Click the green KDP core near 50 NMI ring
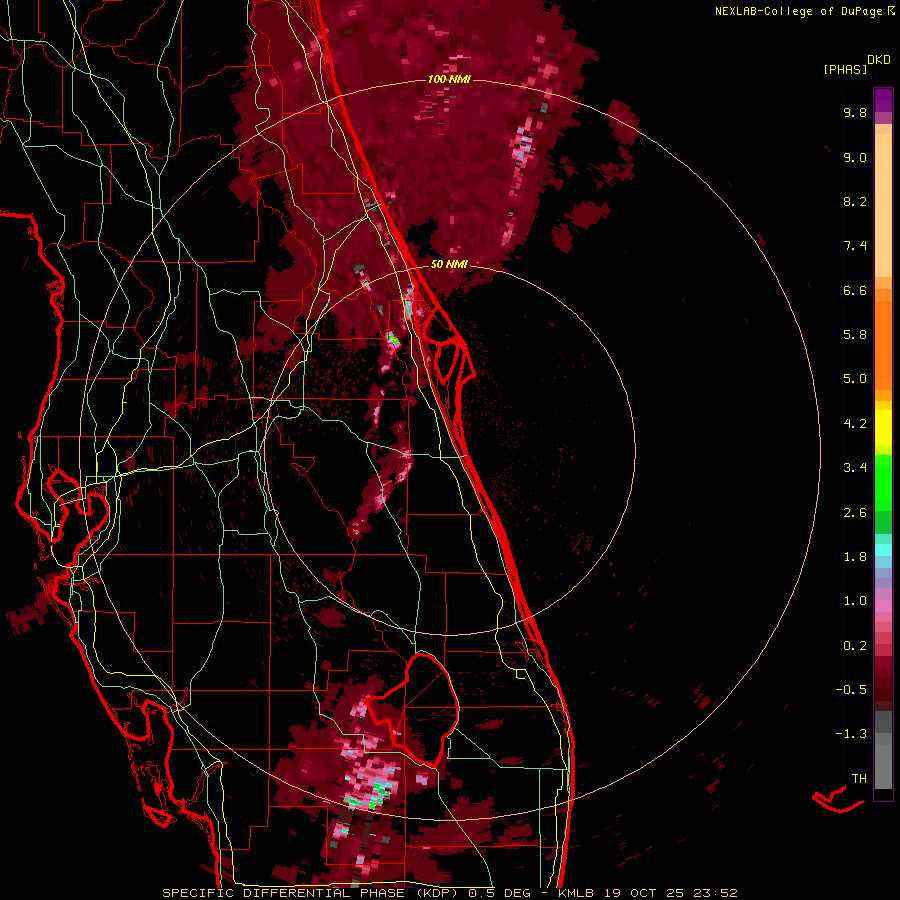 tap(393, 338)
